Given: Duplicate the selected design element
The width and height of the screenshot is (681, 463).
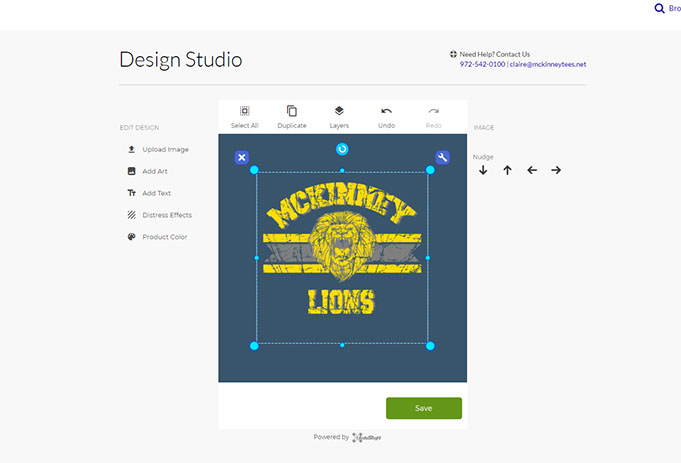Looking at the screenshot, I should tap(292, 111).
